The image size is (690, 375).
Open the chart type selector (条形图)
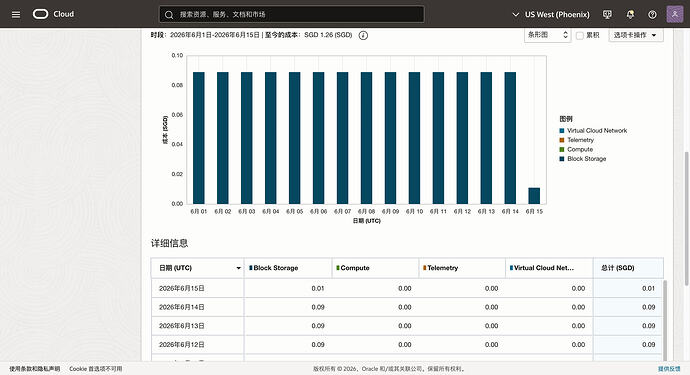pos(547,35)
